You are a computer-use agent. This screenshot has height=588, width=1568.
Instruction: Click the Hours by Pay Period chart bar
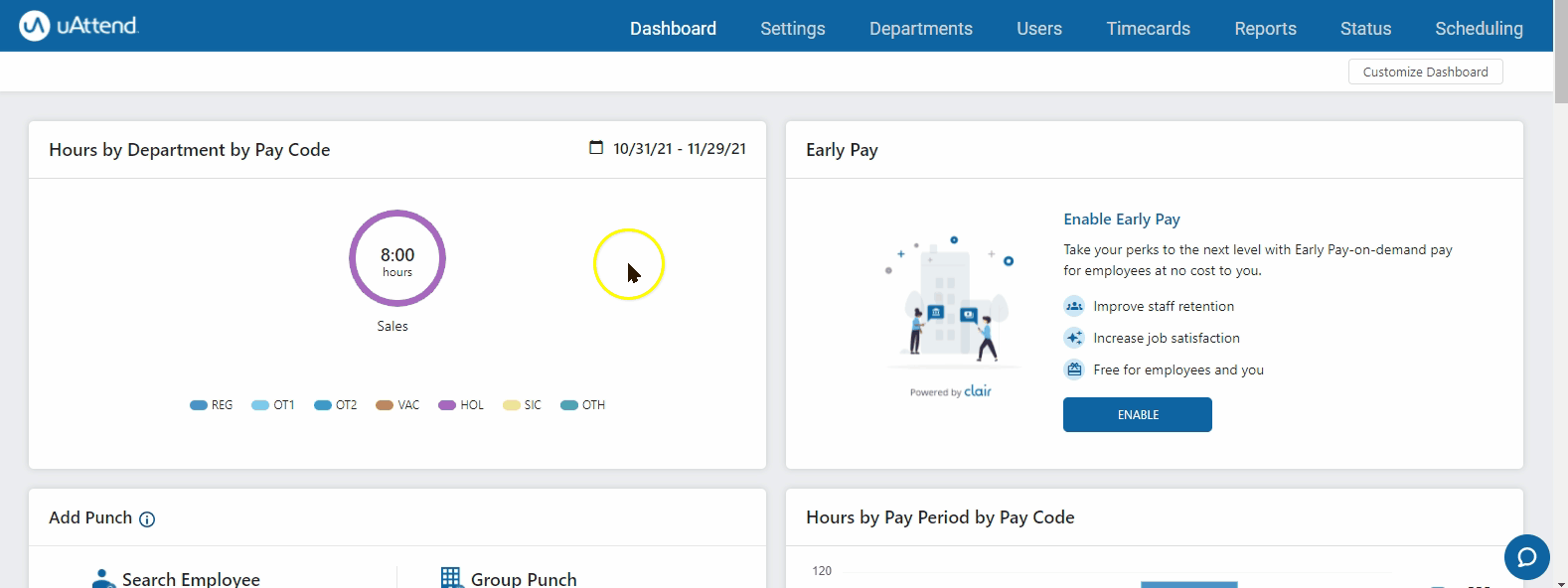[x=1188, y=585]
